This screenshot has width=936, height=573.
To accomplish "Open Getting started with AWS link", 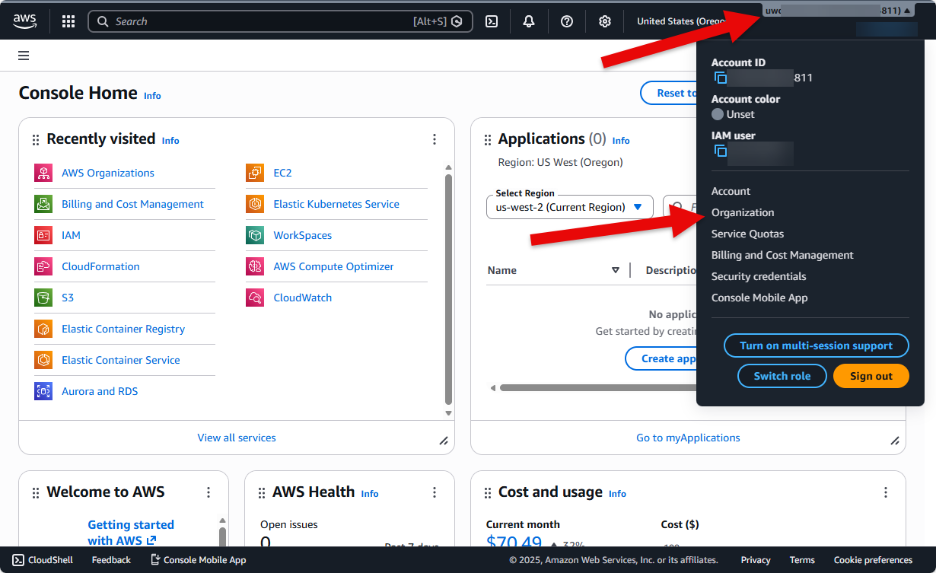I will pos(131,532).
